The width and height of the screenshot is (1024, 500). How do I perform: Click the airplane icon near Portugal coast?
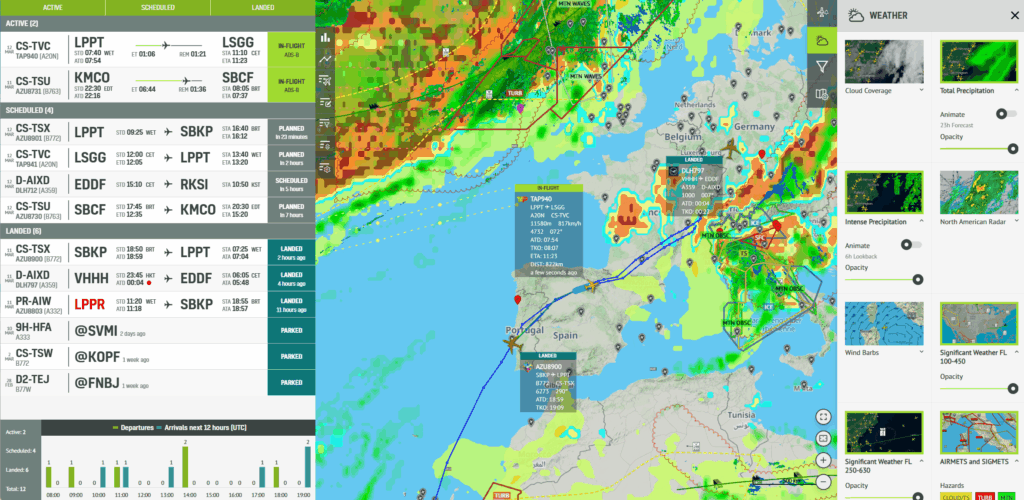click(512, 342)
